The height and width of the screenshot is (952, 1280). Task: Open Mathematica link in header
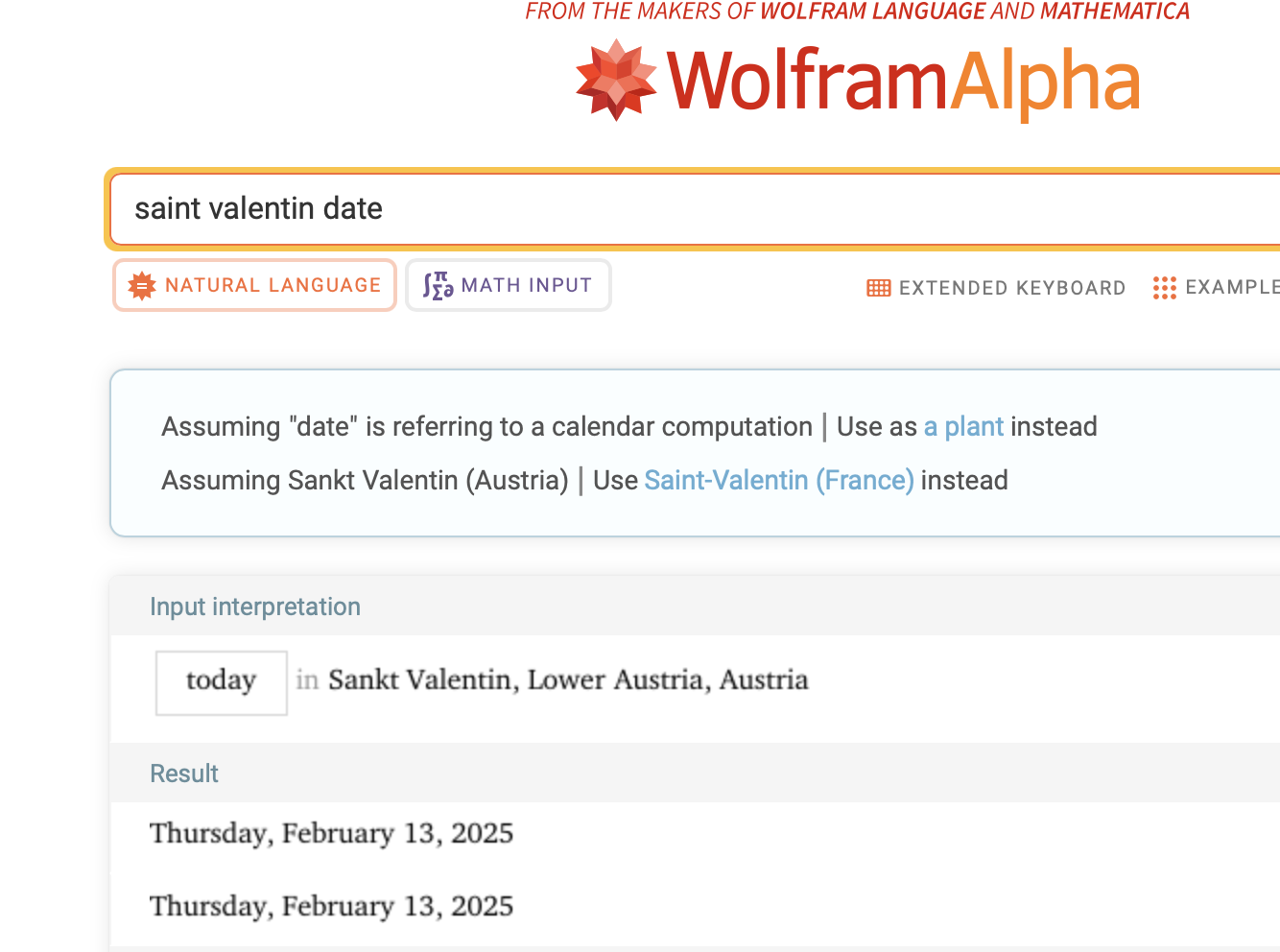coord(1114,12)
